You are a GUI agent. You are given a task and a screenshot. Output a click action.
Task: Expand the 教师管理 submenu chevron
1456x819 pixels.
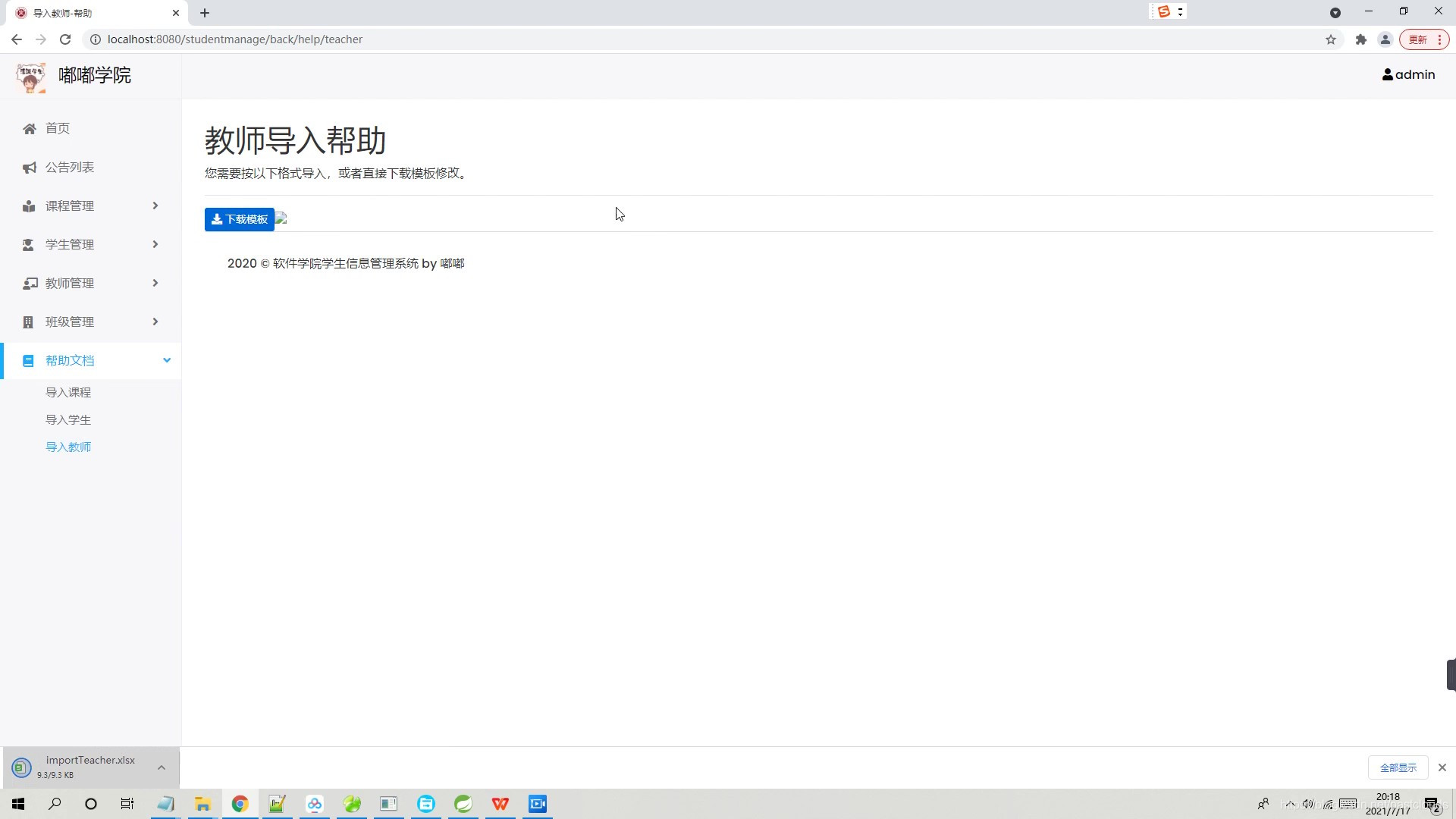pyautogui.click(x=155, y=283)
